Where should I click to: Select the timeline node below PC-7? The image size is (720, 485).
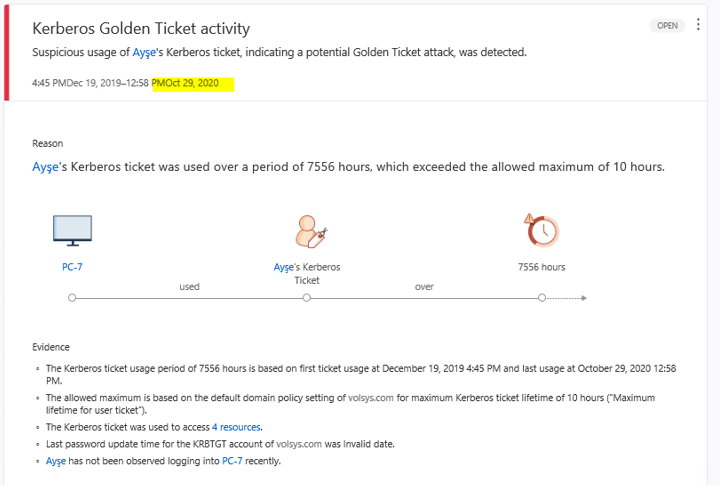coord(72,298)
